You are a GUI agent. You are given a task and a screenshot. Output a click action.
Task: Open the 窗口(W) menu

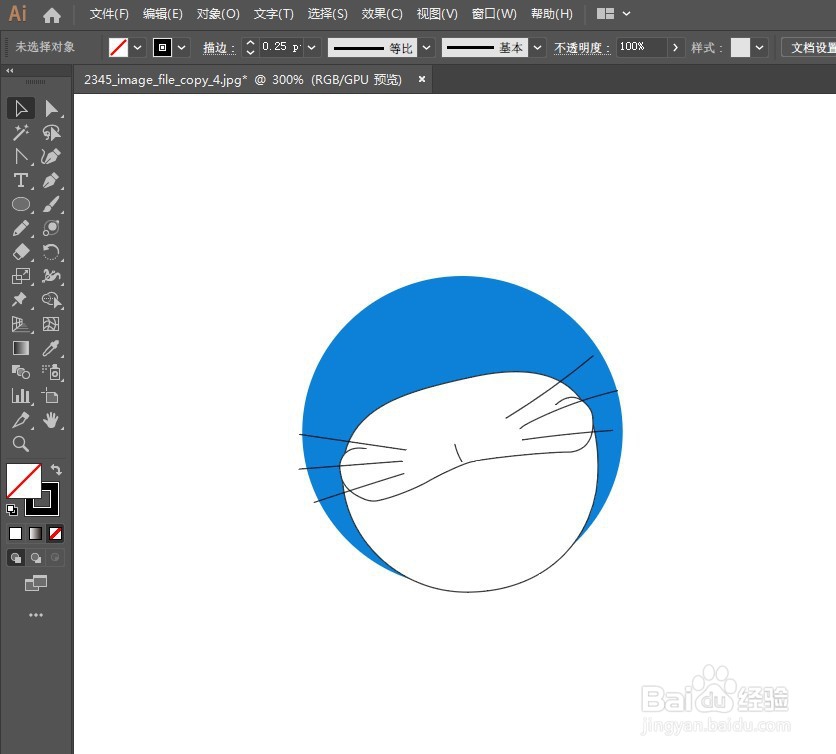(x=494, y=14)
